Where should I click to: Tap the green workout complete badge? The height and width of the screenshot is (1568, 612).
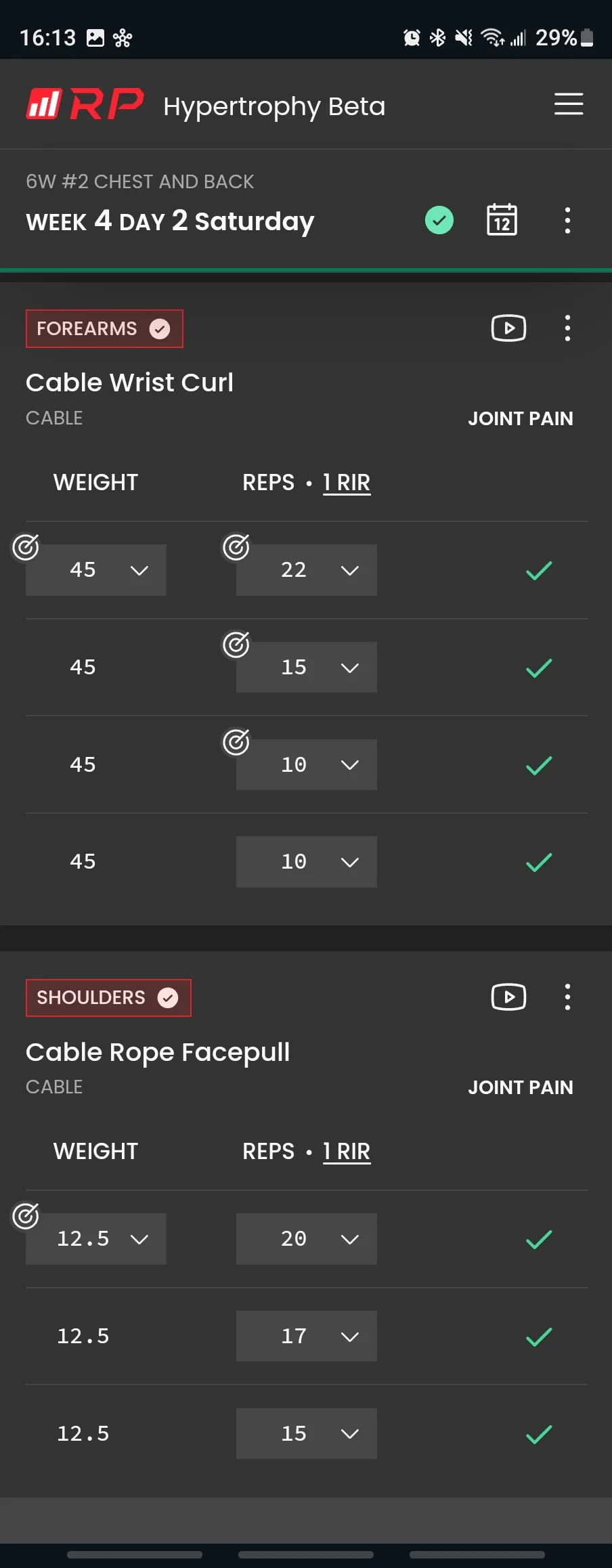point(439,220)
